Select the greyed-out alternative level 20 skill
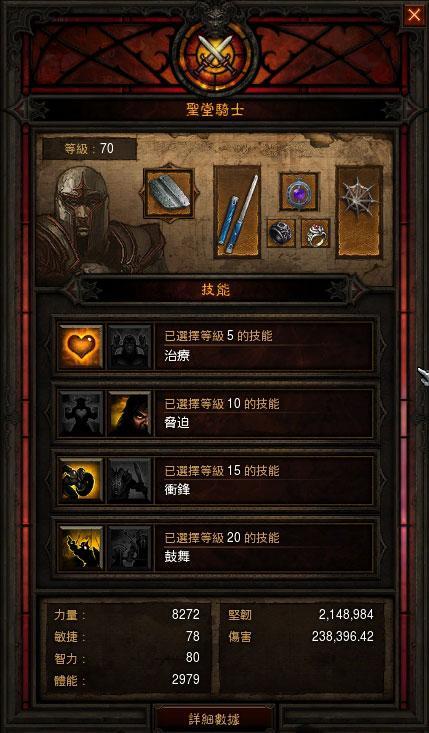429x733 pixels. (130, 547)
